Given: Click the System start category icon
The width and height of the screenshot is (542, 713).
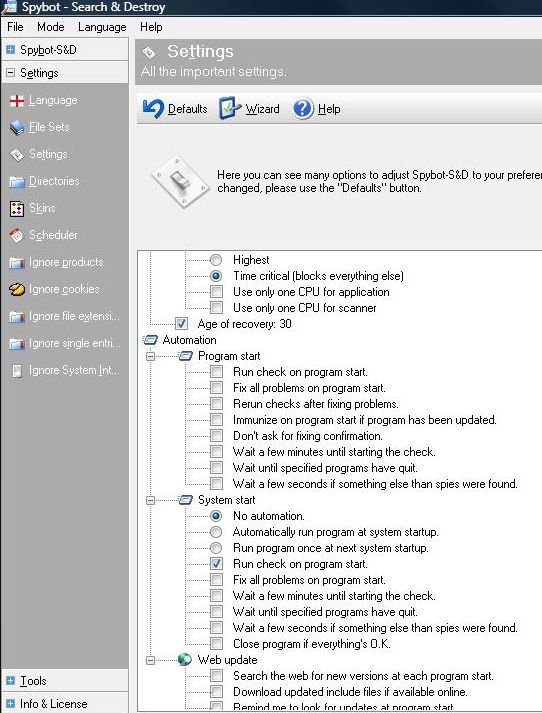Looking at the screenshot, I should [186, 500].
